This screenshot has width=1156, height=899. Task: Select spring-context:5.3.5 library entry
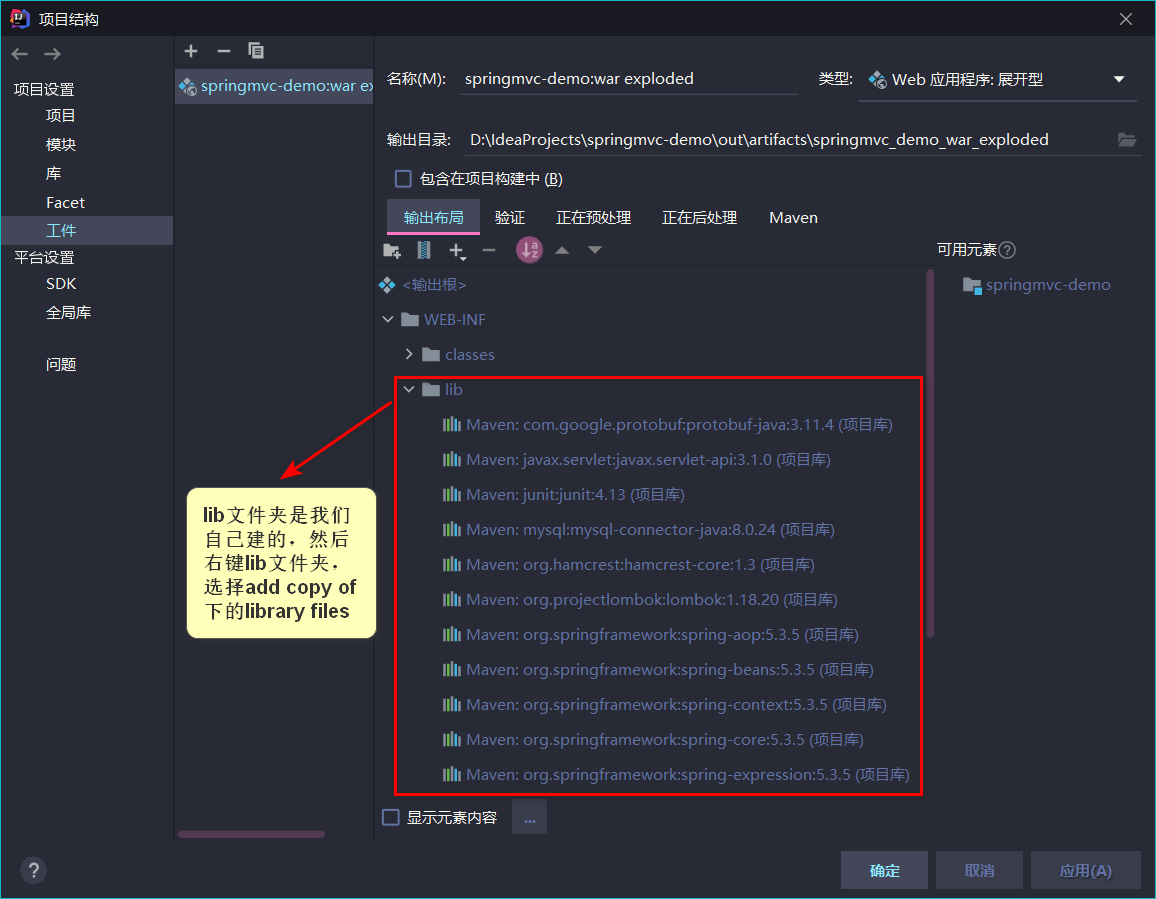[664, 705]
